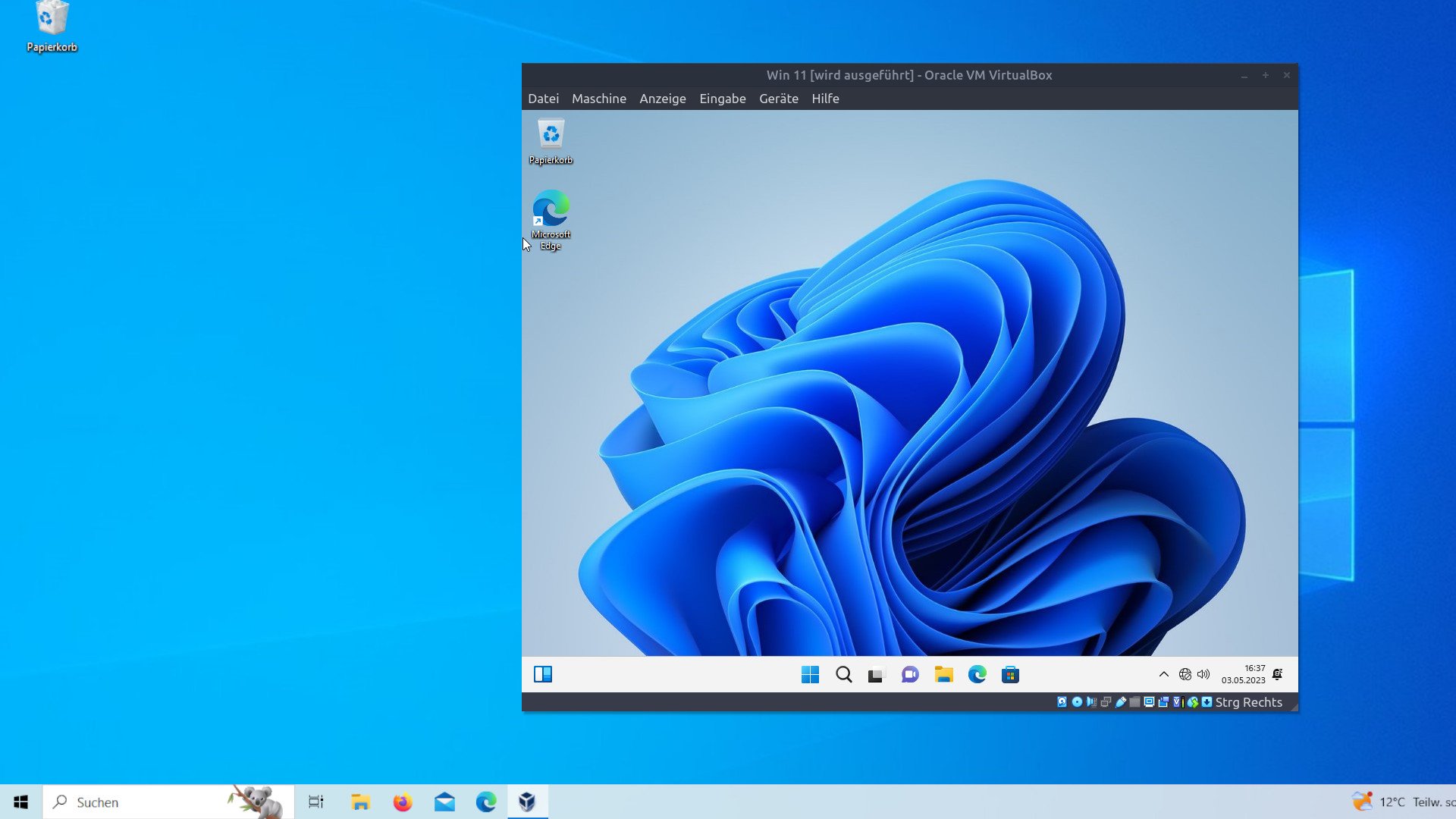Open the Anzeige dropdown menu
This screenshot has width=1456, height=819.
click(x=662, y=99)
